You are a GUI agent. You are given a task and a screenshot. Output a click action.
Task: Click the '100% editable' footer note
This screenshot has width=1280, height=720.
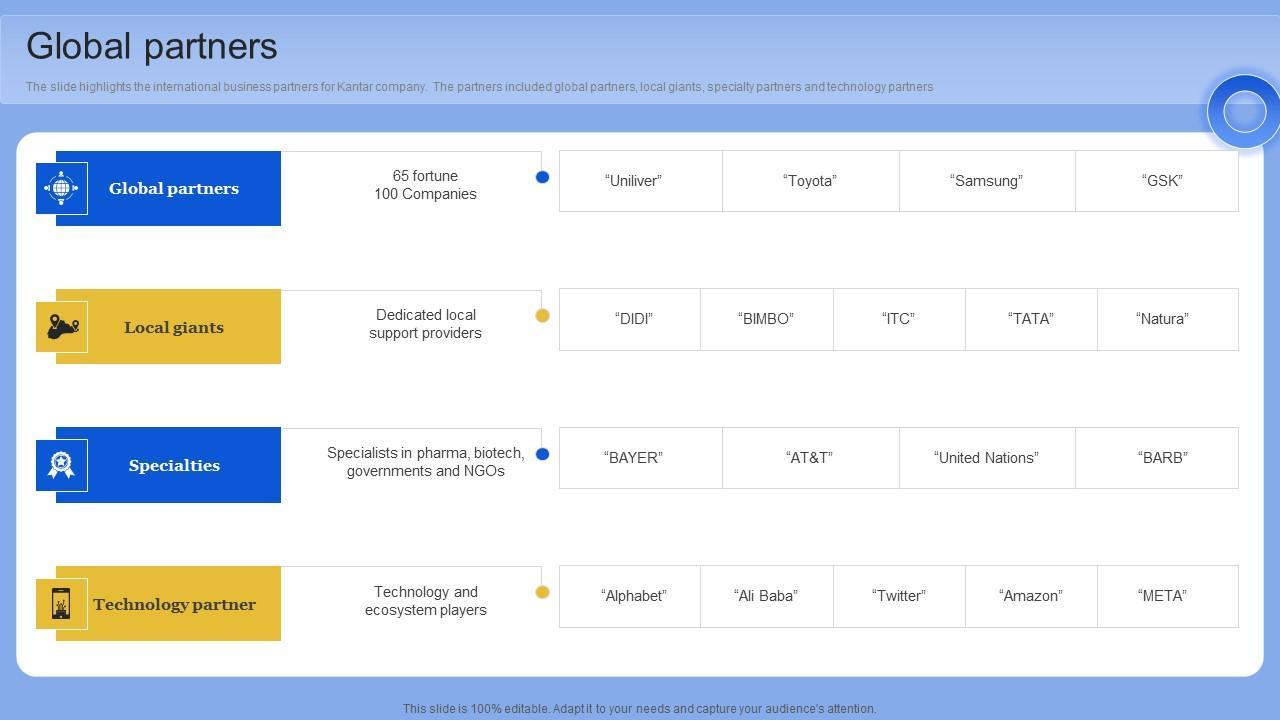click(x=640, y=709)
